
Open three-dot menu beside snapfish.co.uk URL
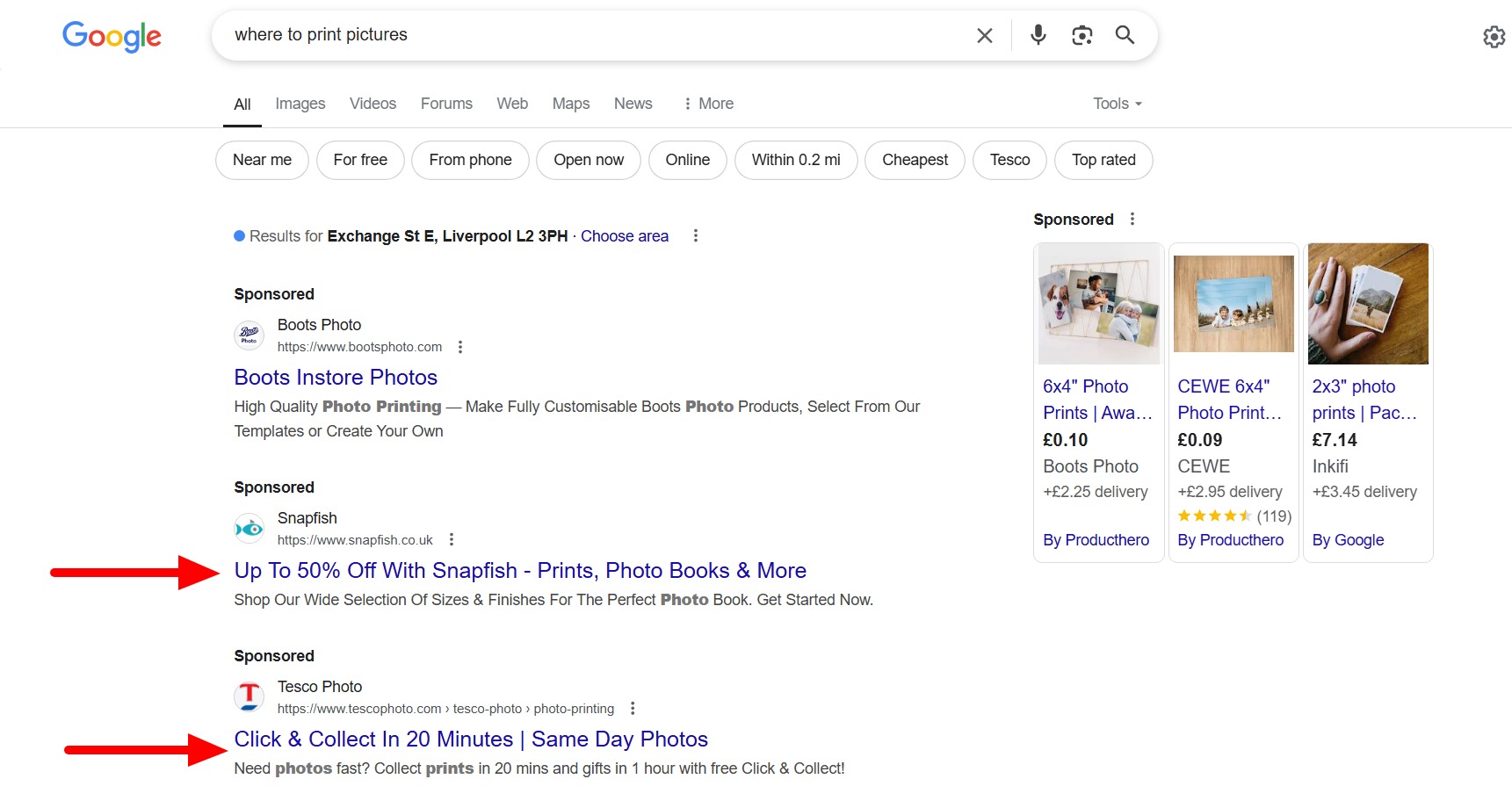[452, 539]
